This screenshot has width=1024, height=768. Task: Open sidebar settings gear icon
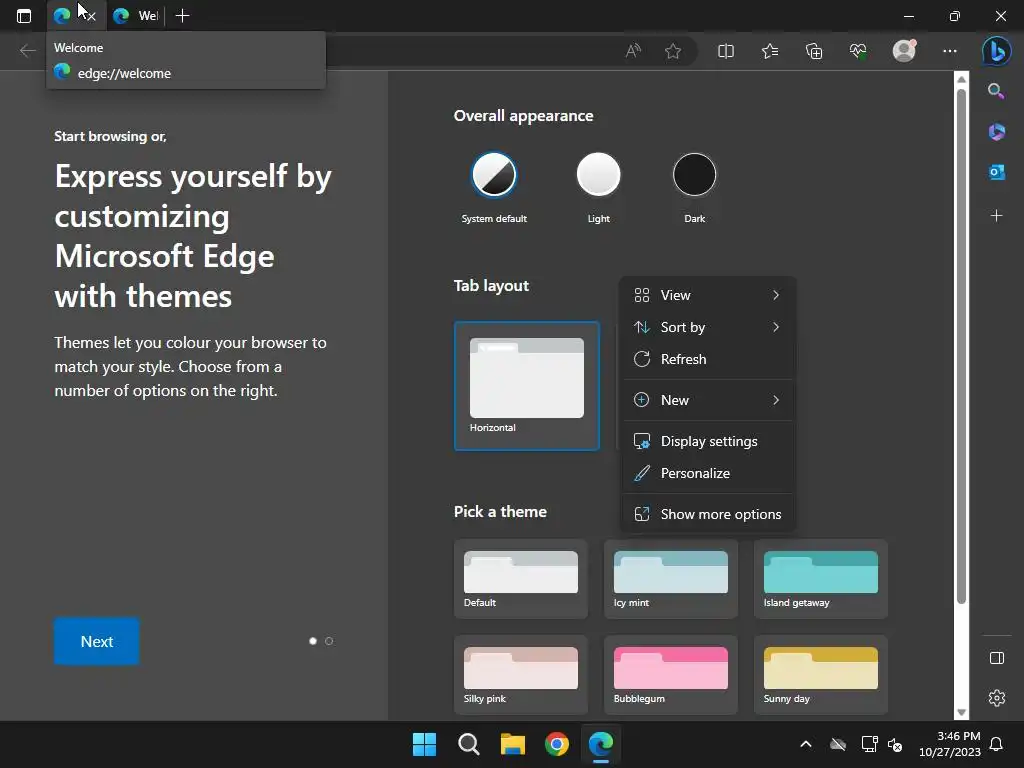click(997, 697)
